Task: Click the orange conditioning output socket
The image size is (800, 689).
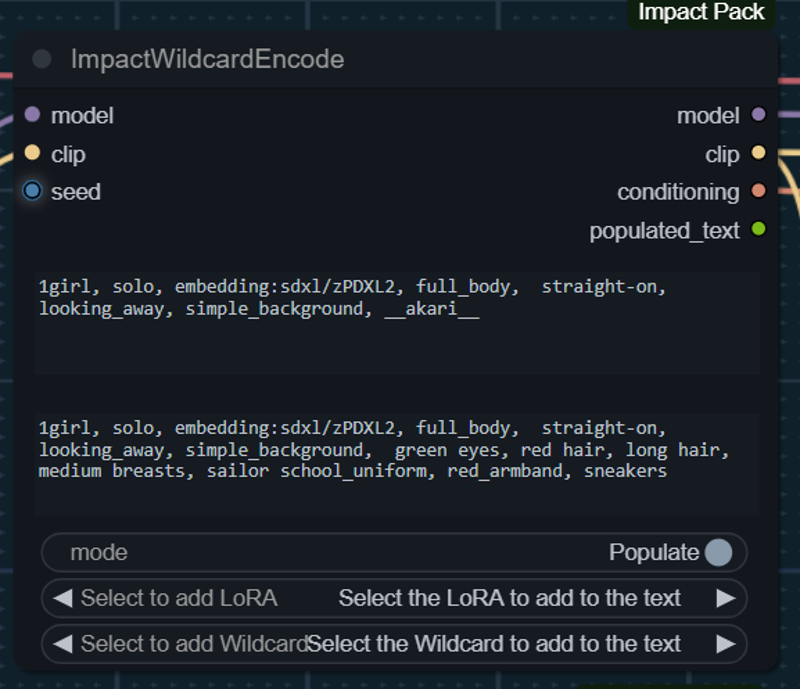Action: [x=759, y=191]
